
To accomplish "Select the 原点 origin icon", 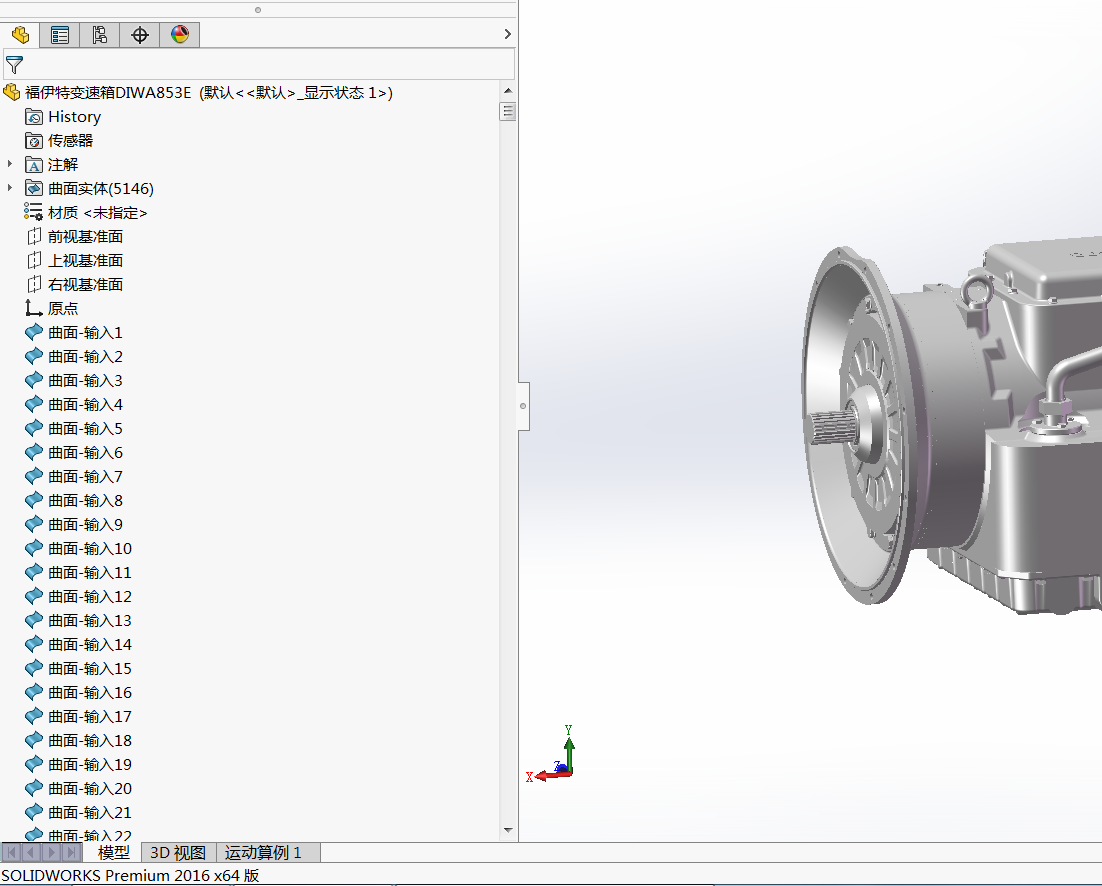I will click(33, 308).
